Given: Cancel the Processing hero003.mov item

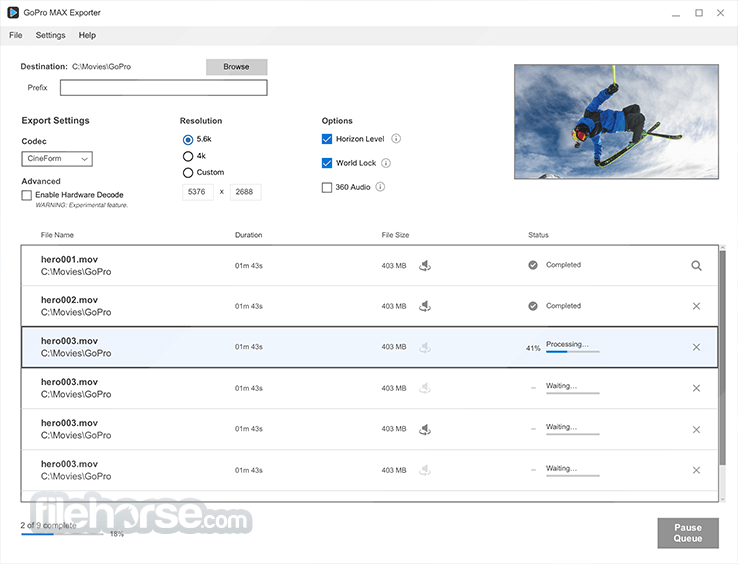Looking at the screenshot, I should [x=697, y=347].
